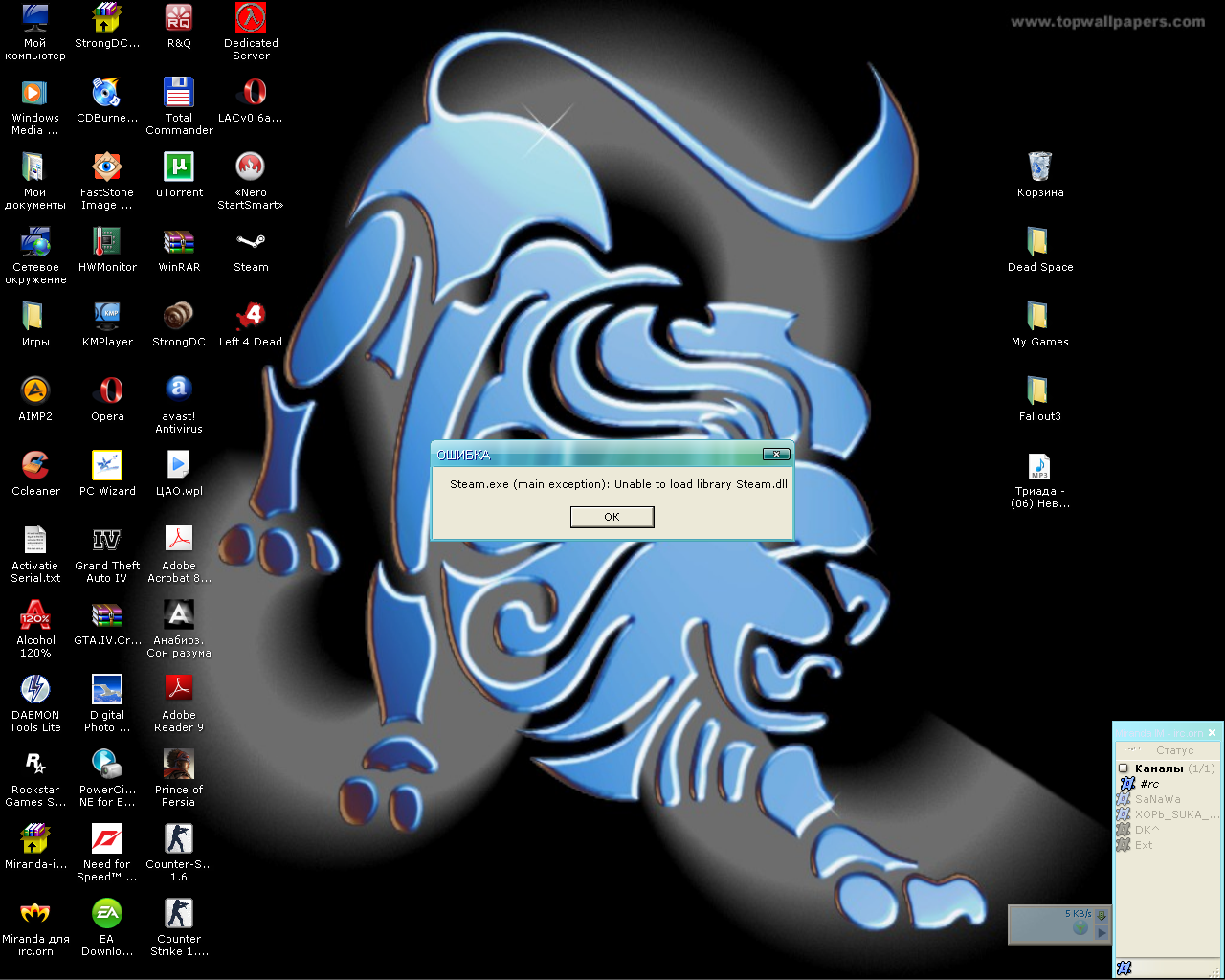
Task: Select the #rc channel in Miranda
Action: tap(1148, 784)
